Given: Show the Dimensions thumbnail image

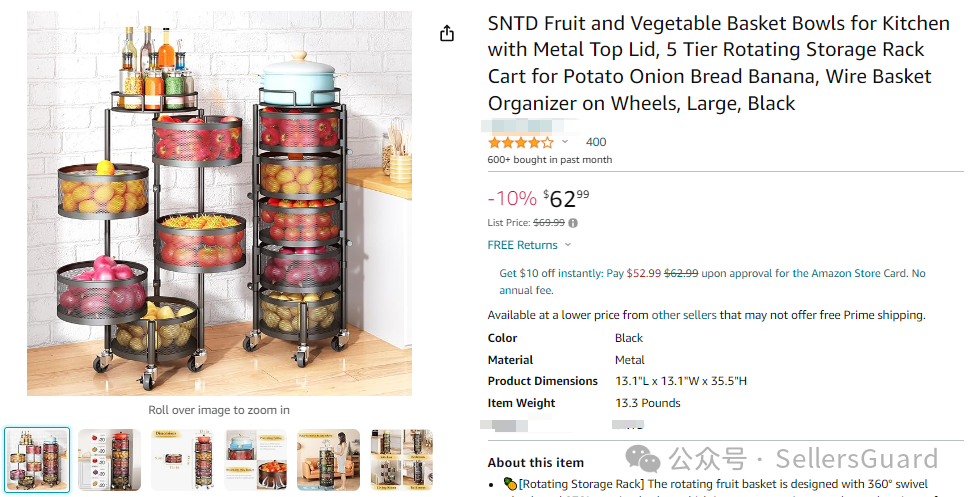Looking at the screenshot, I should tap(182, 460).
